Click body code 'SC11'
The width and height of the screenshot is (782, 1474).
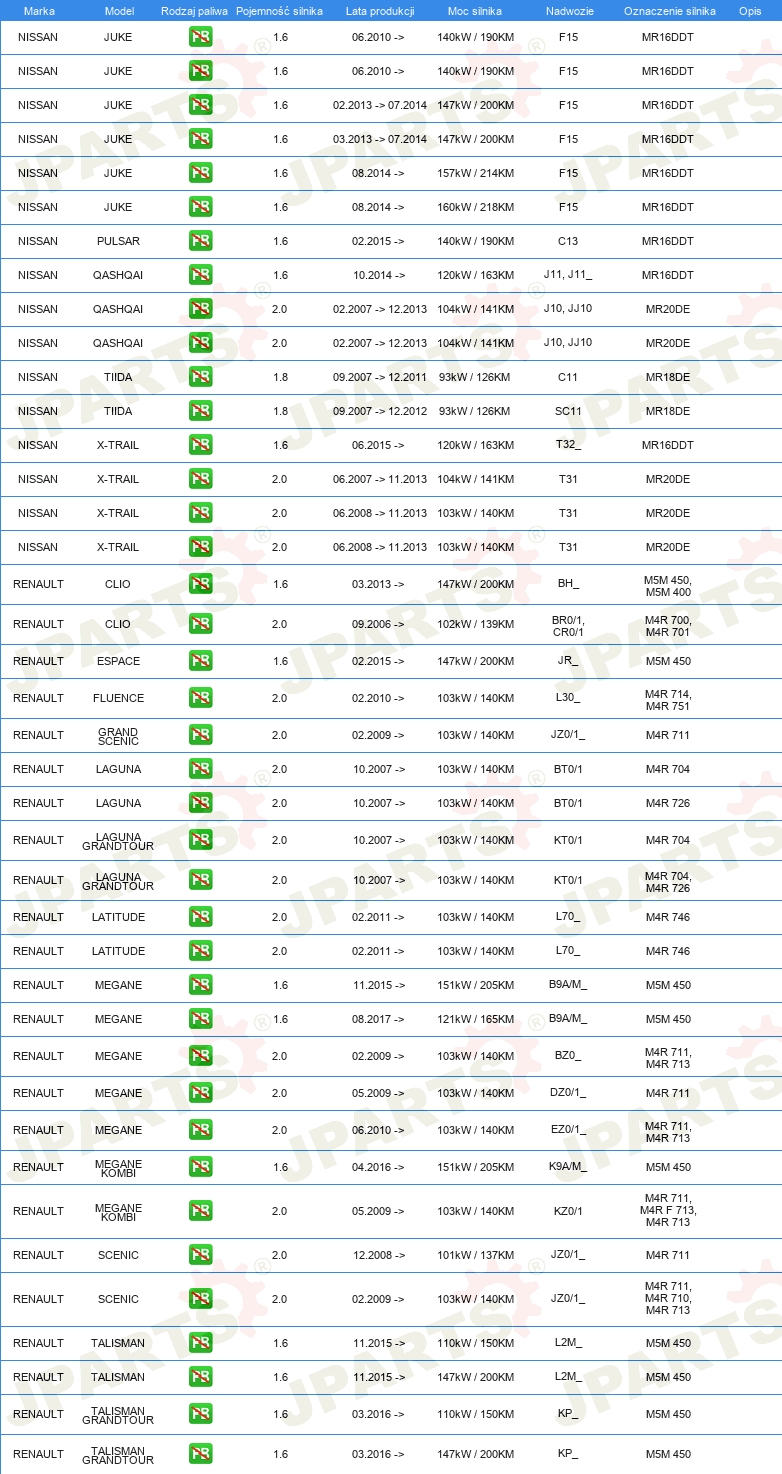pos(568,411)
